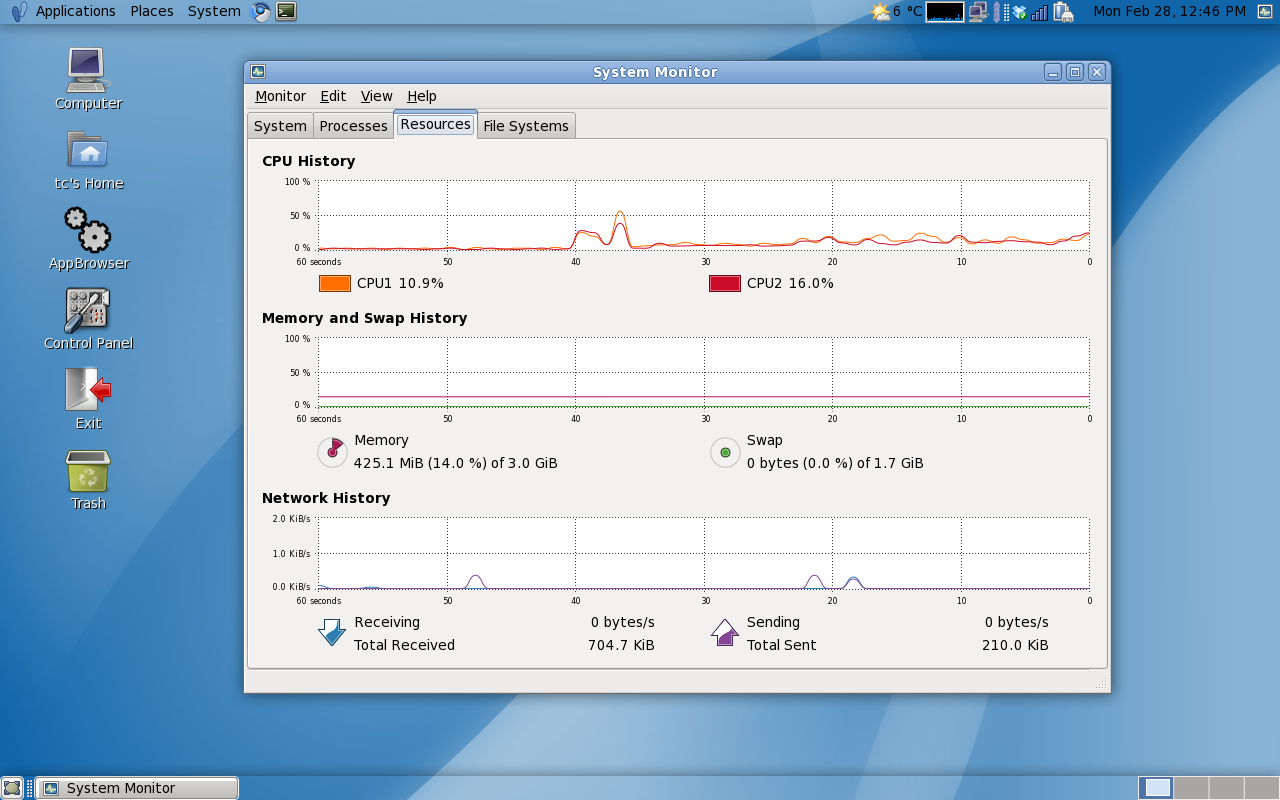Click the Dropbox tray icon
The width and height of the screenshot is (1280, 800).
tap(1019, 12)
